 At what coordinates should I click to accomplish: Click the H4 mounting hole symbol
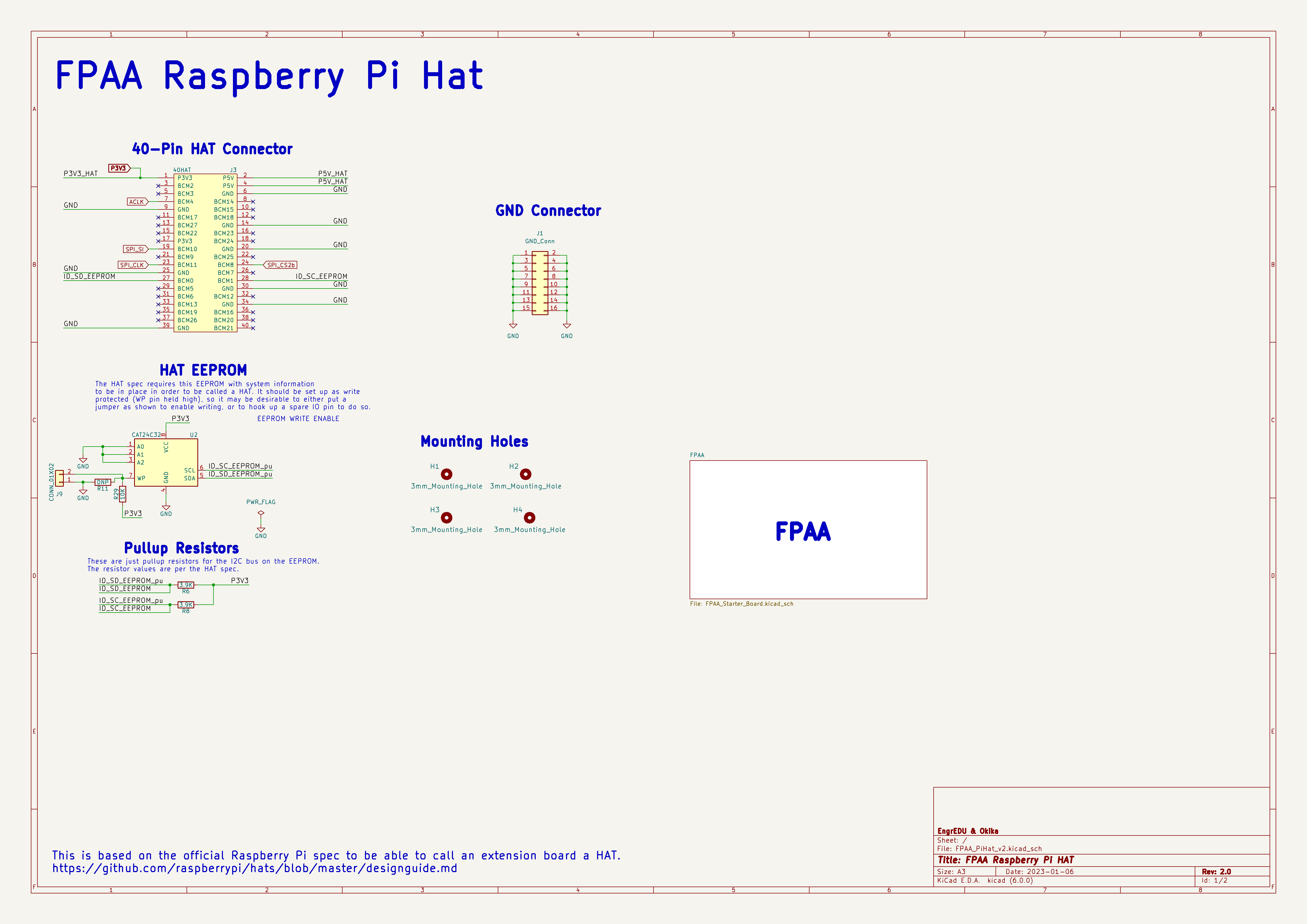[529, 517]
